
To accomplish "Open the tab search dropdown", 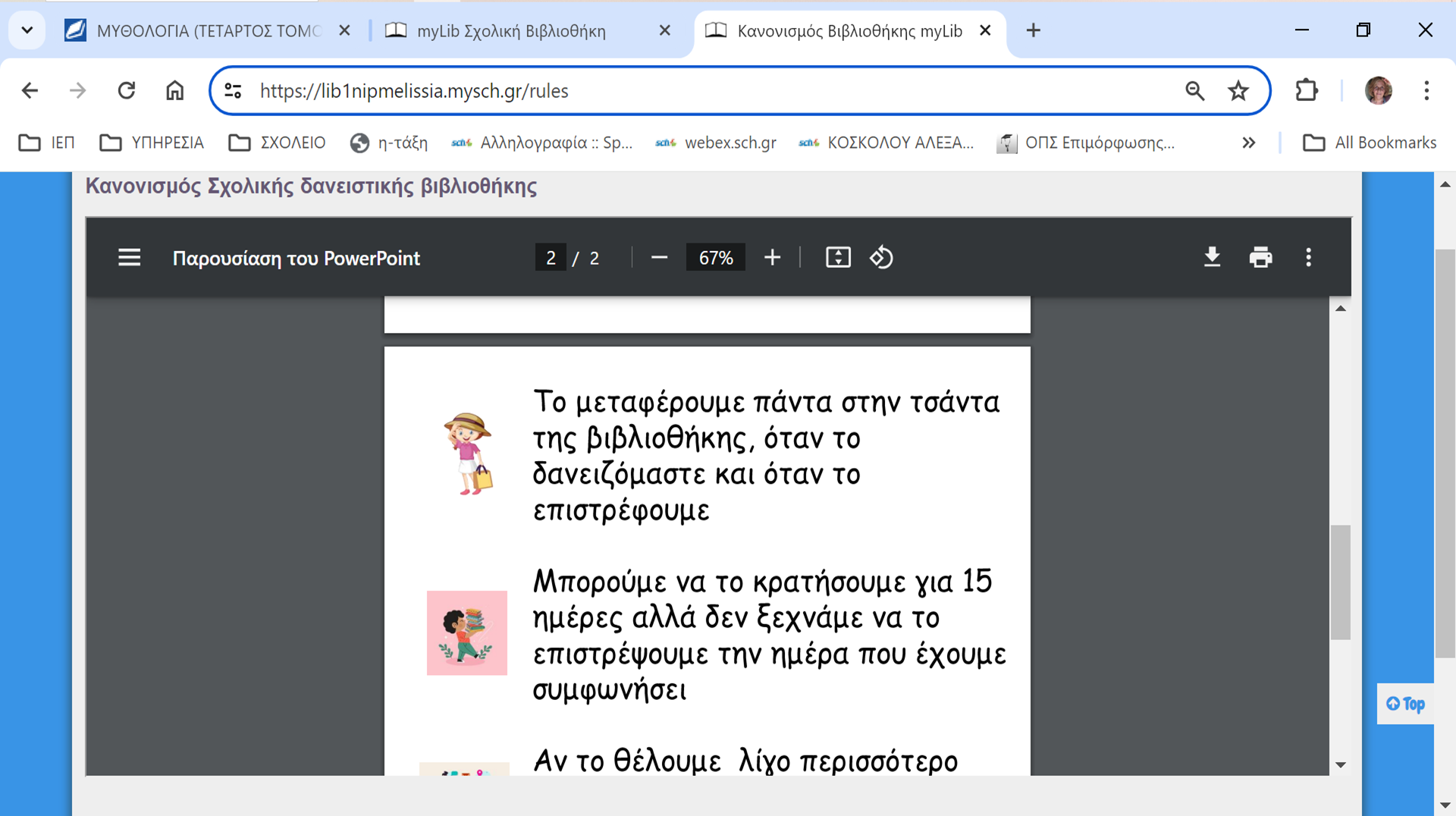I will coord(27,30).
